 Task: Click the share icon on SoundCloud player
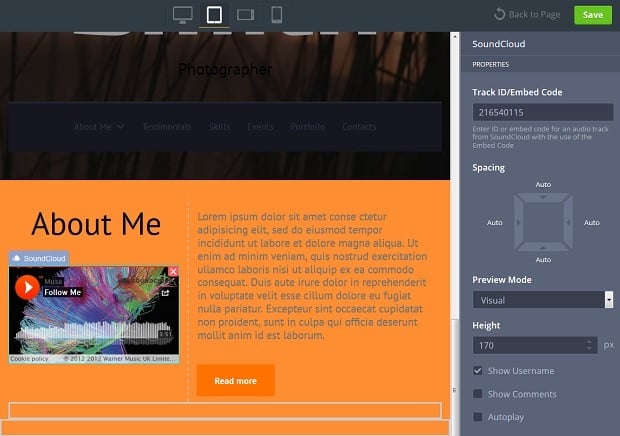coord(165,292)
